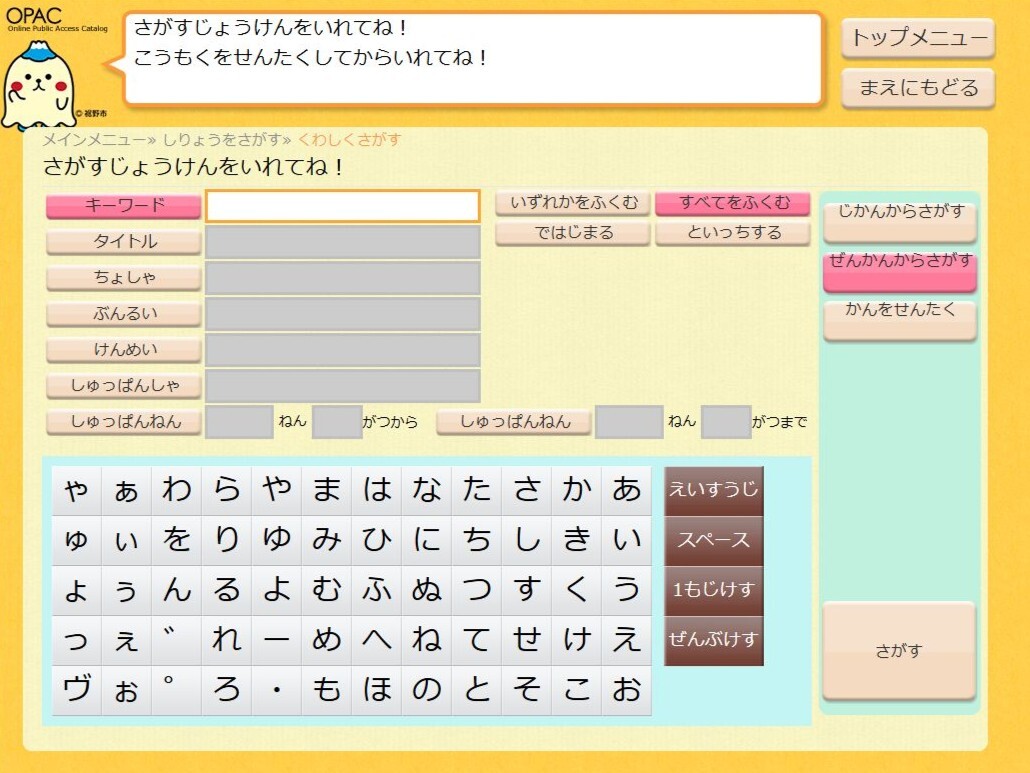Focus the キーワード text input box

pyautogui.click(x=343, y=206)
